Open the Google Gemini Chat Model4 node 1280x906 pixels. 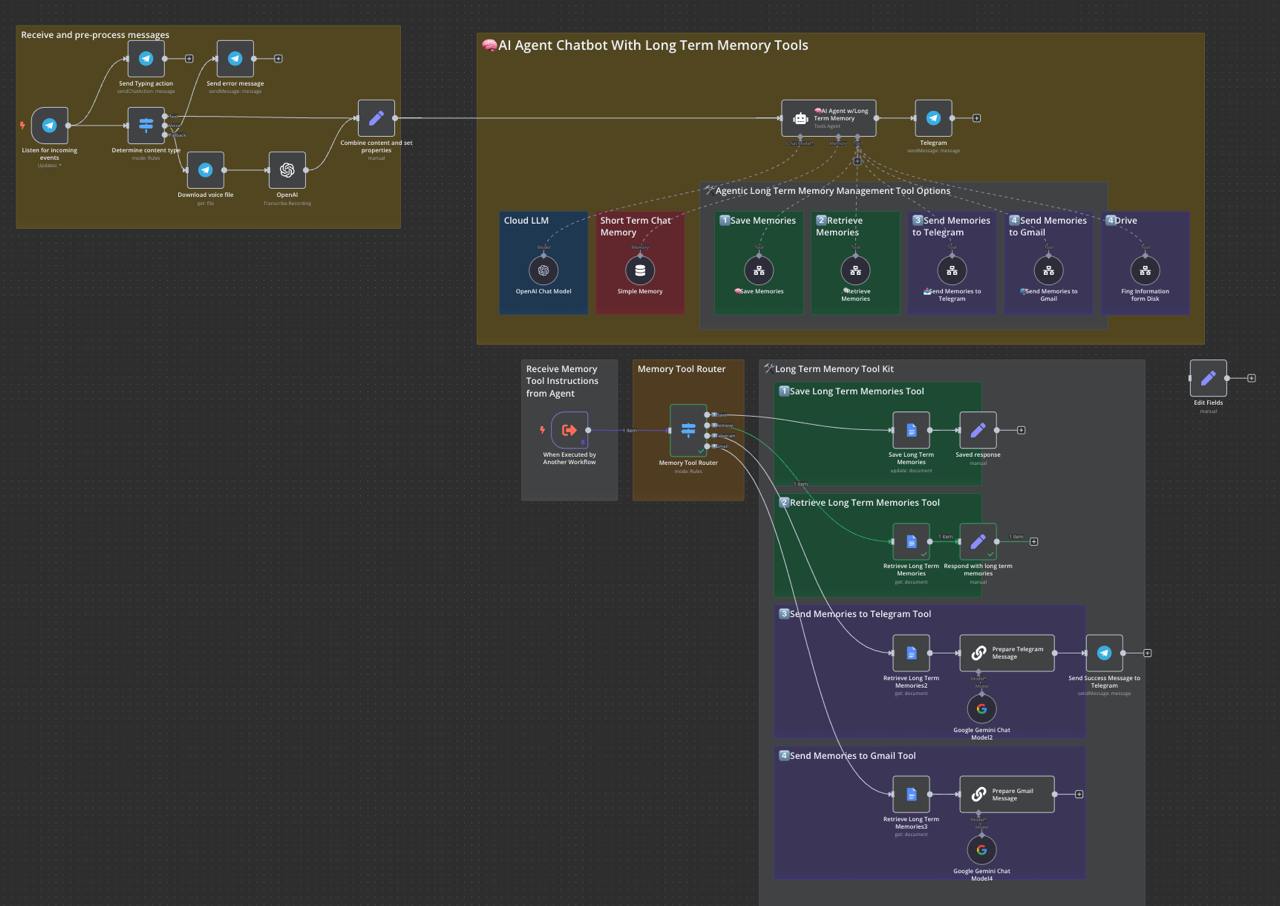981,850
